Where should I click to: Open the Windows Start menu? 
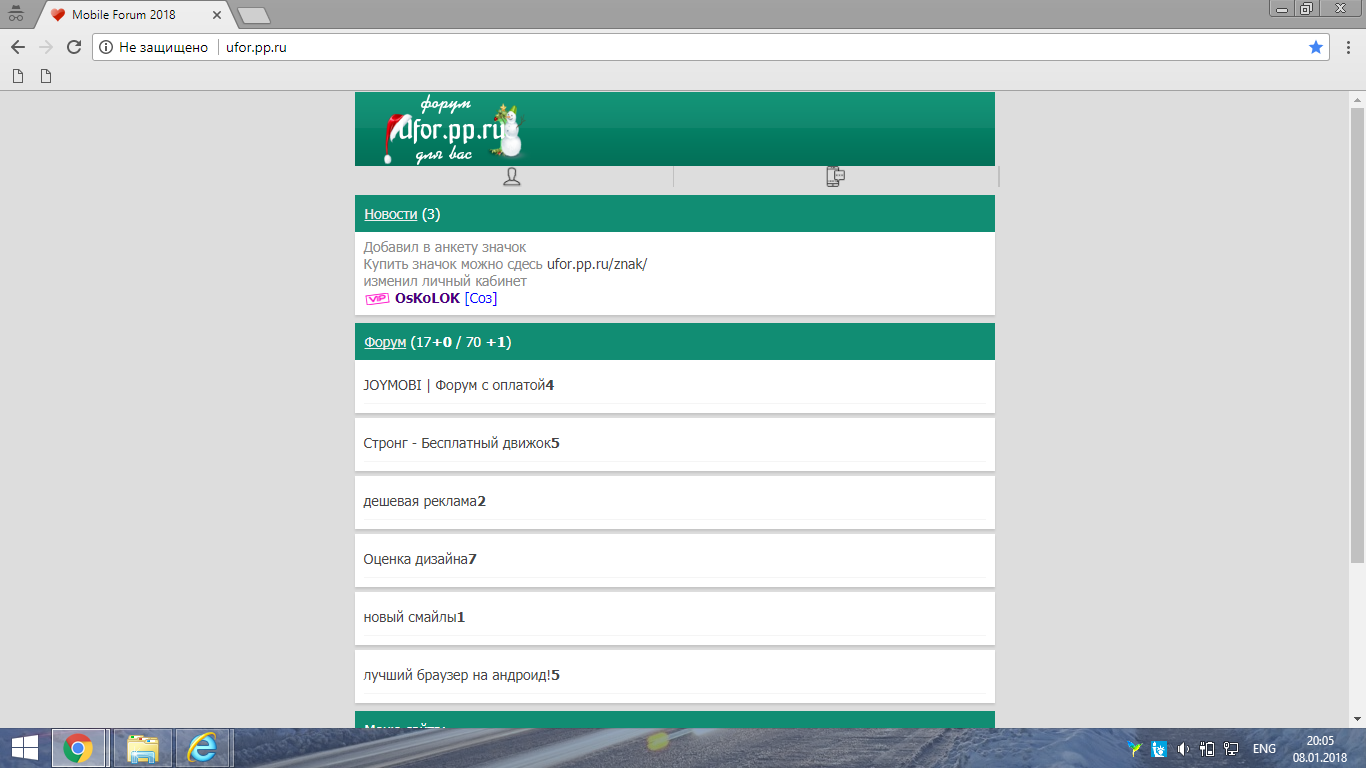click(24, 748)
